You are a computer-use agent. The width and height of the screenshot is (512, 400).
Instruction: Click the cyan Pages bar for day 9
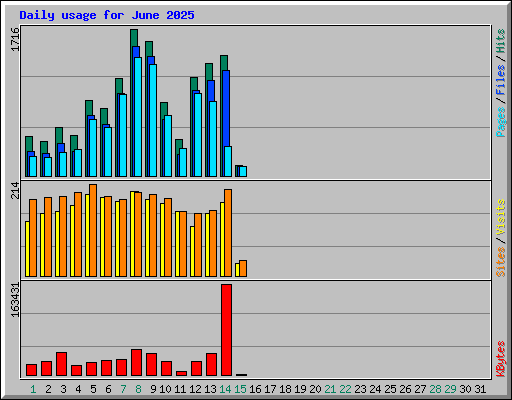[153, 120]
